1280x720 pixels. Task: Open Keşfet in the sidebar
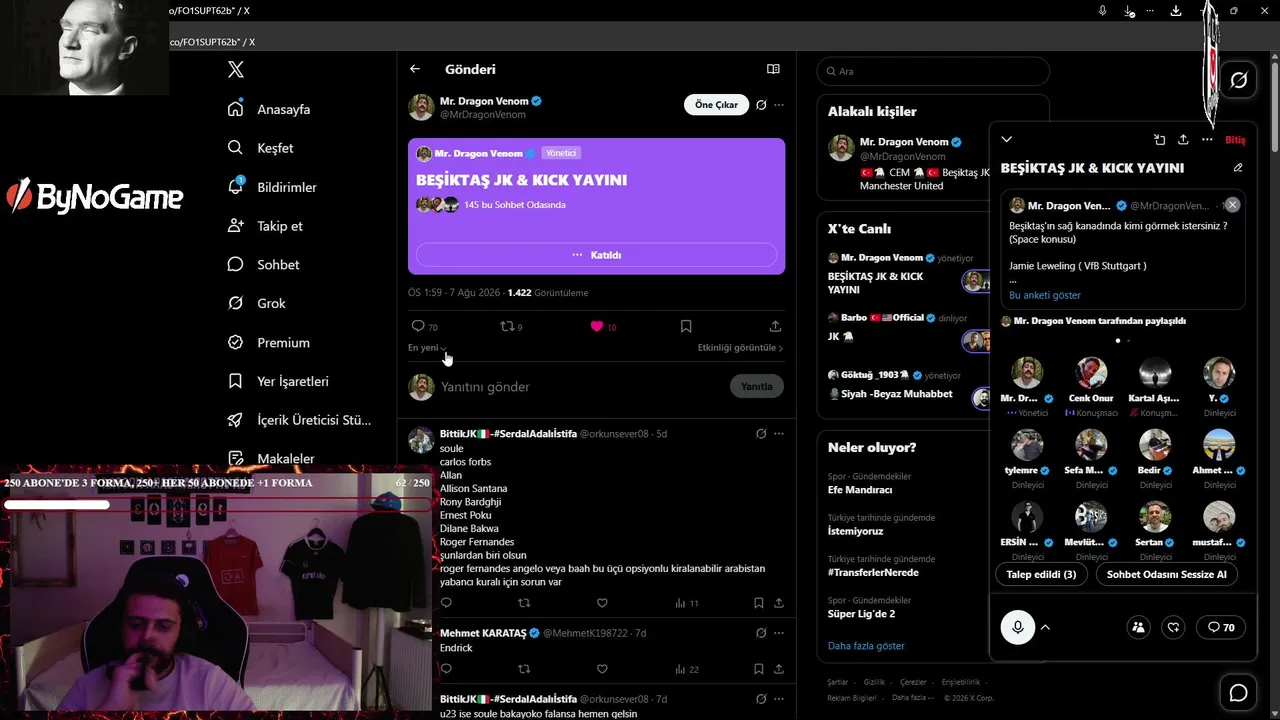pyautogui.click(x=275, y=148)
